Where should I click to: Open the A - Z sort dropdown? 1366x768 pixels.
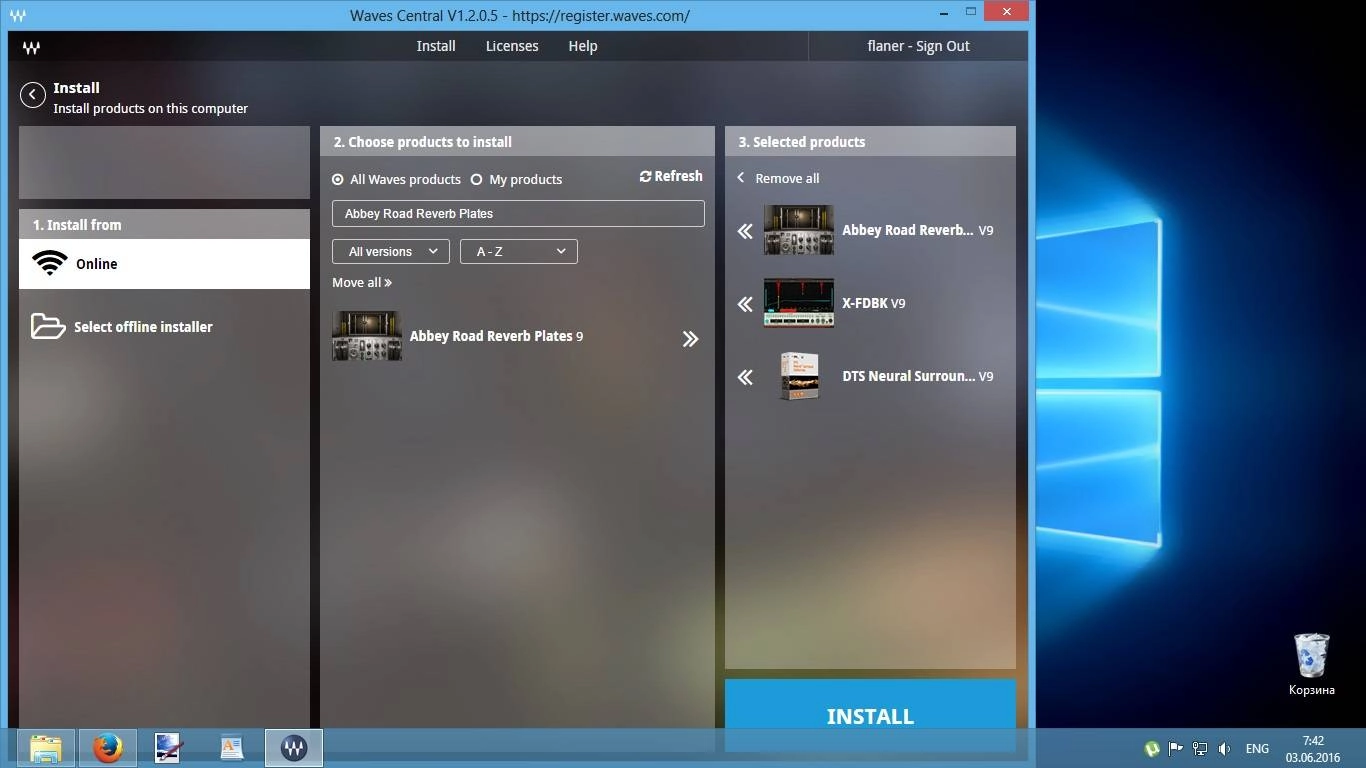pos(519,252)
